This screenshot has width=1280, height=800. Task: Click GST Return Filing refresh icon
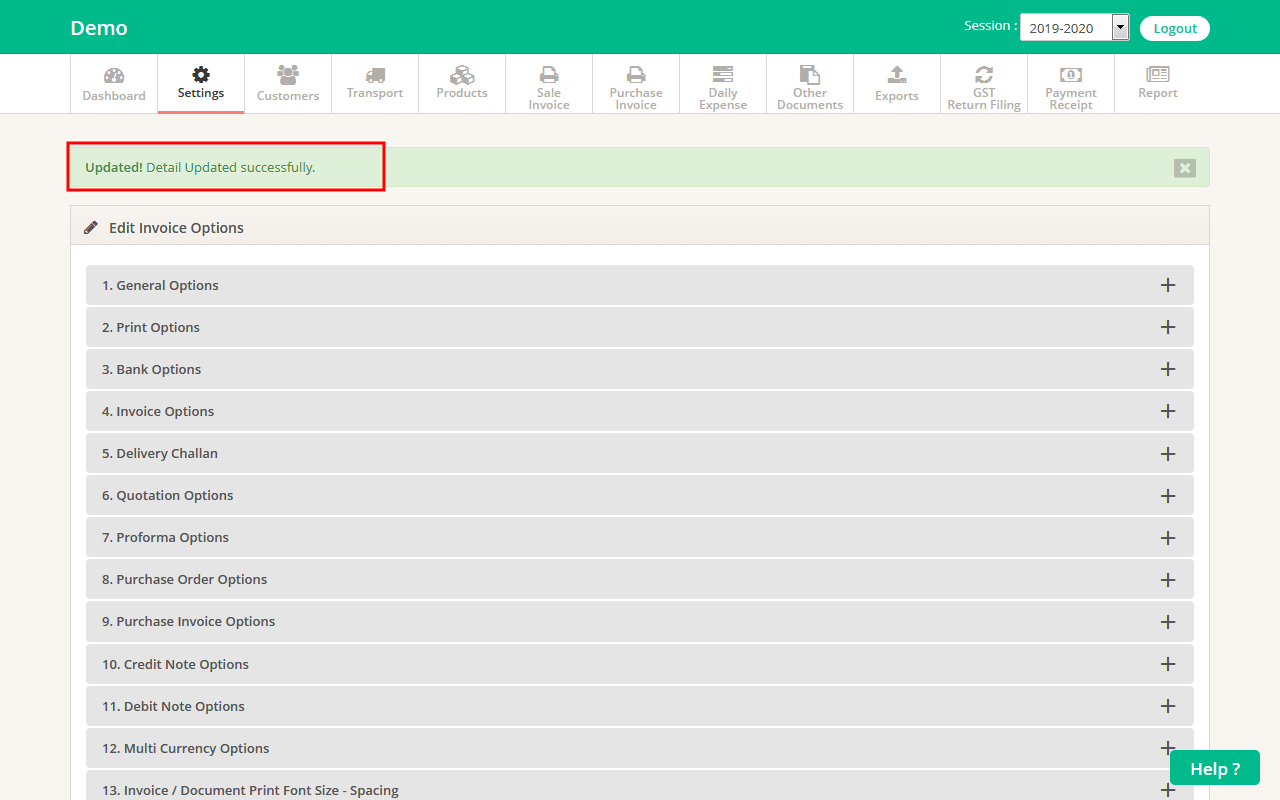(x=984, y=74)
